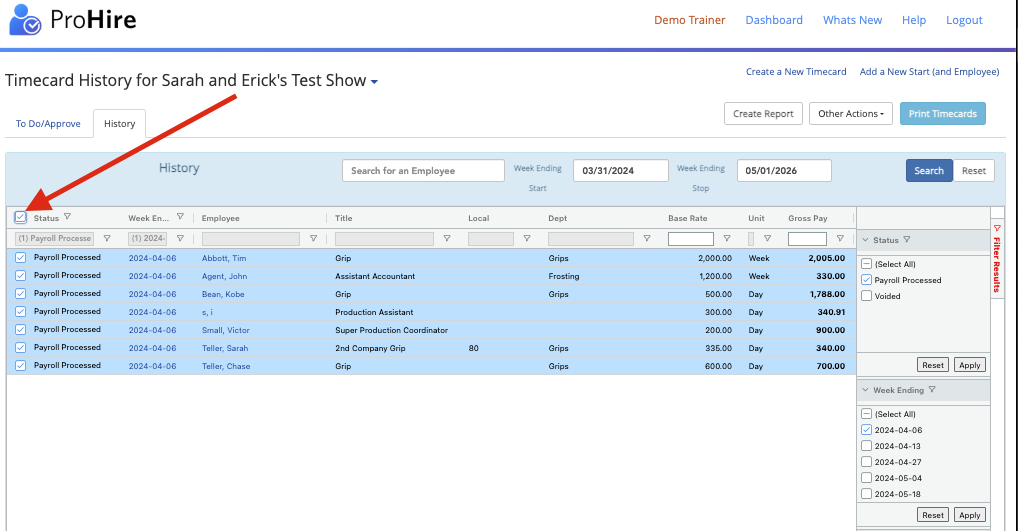The image size is (1018, 531).
Task: Open Demo Trainer in top navigation
Action: click(x=689, y=20)
